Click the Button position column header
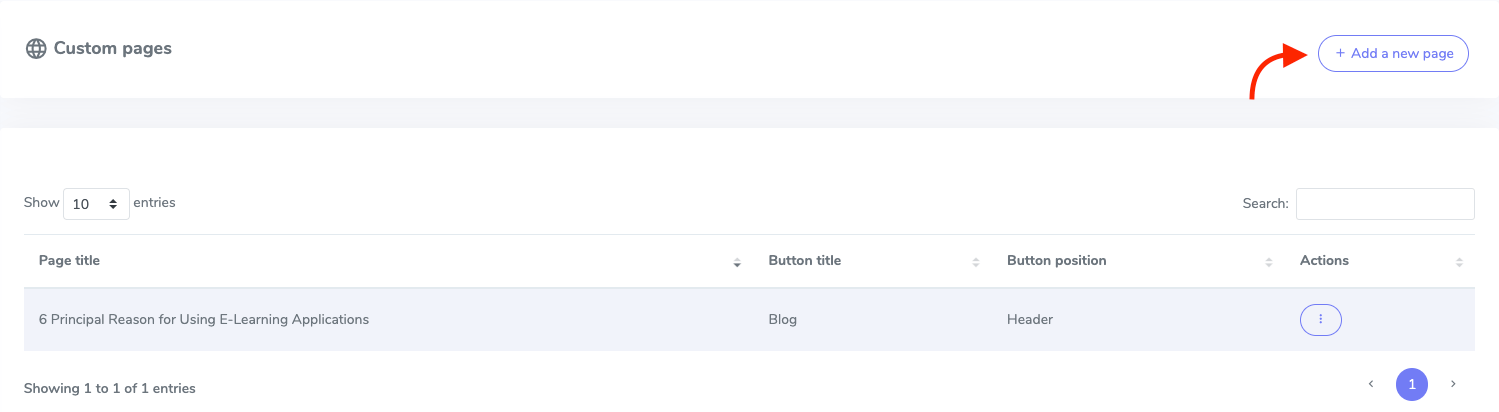This screenshot has width=1499, height=412. click(1056, 261)
